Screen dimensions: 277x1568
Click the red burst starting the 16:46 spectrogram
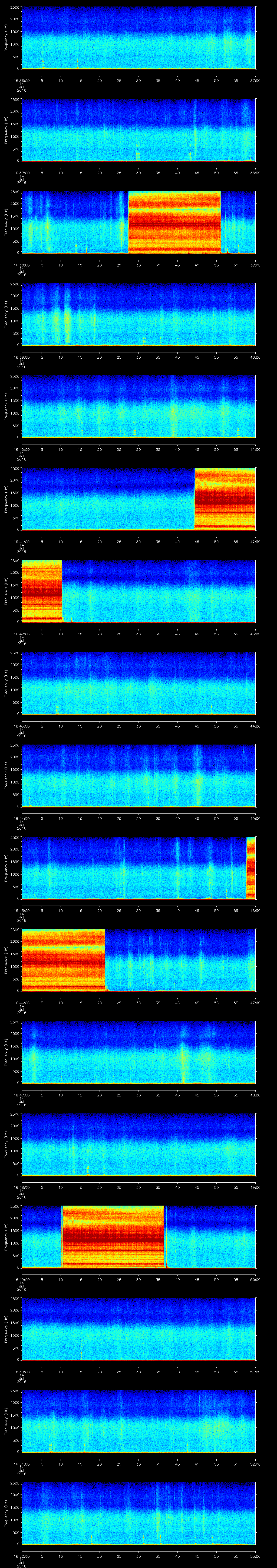tap(63, 960)
